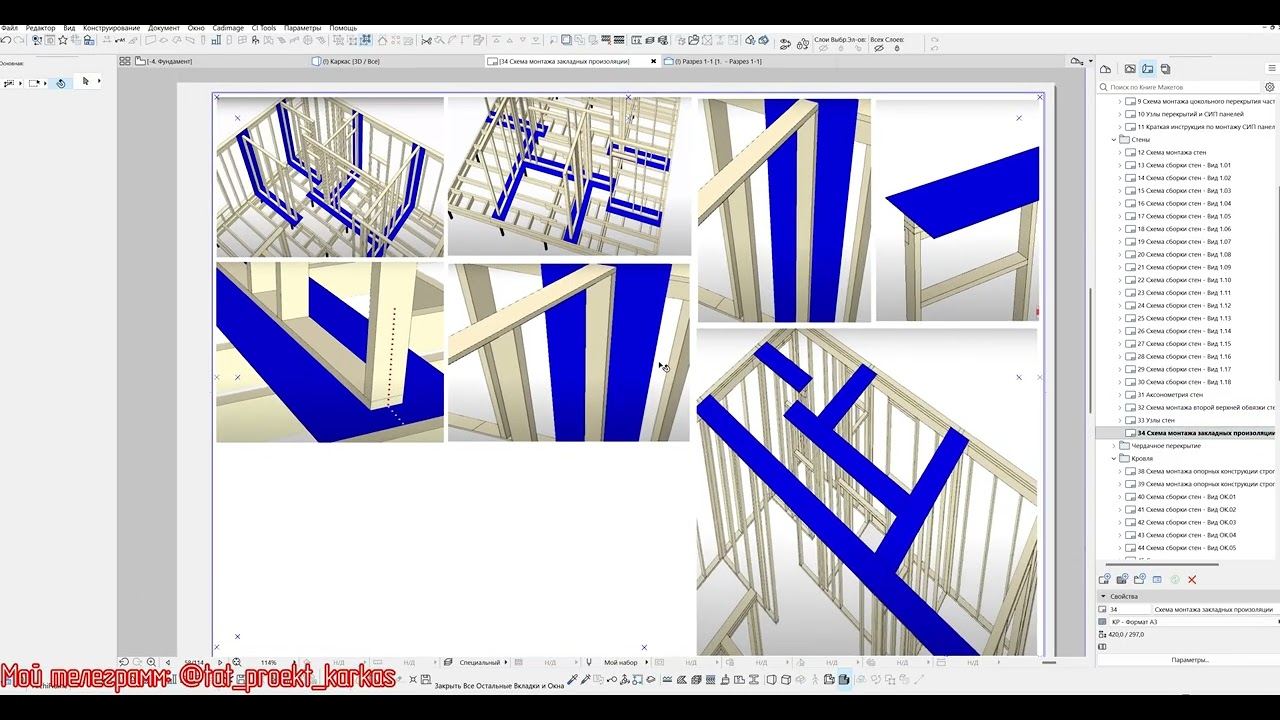Click the New Layout icon in Navigator

(x=1104, y=579)
